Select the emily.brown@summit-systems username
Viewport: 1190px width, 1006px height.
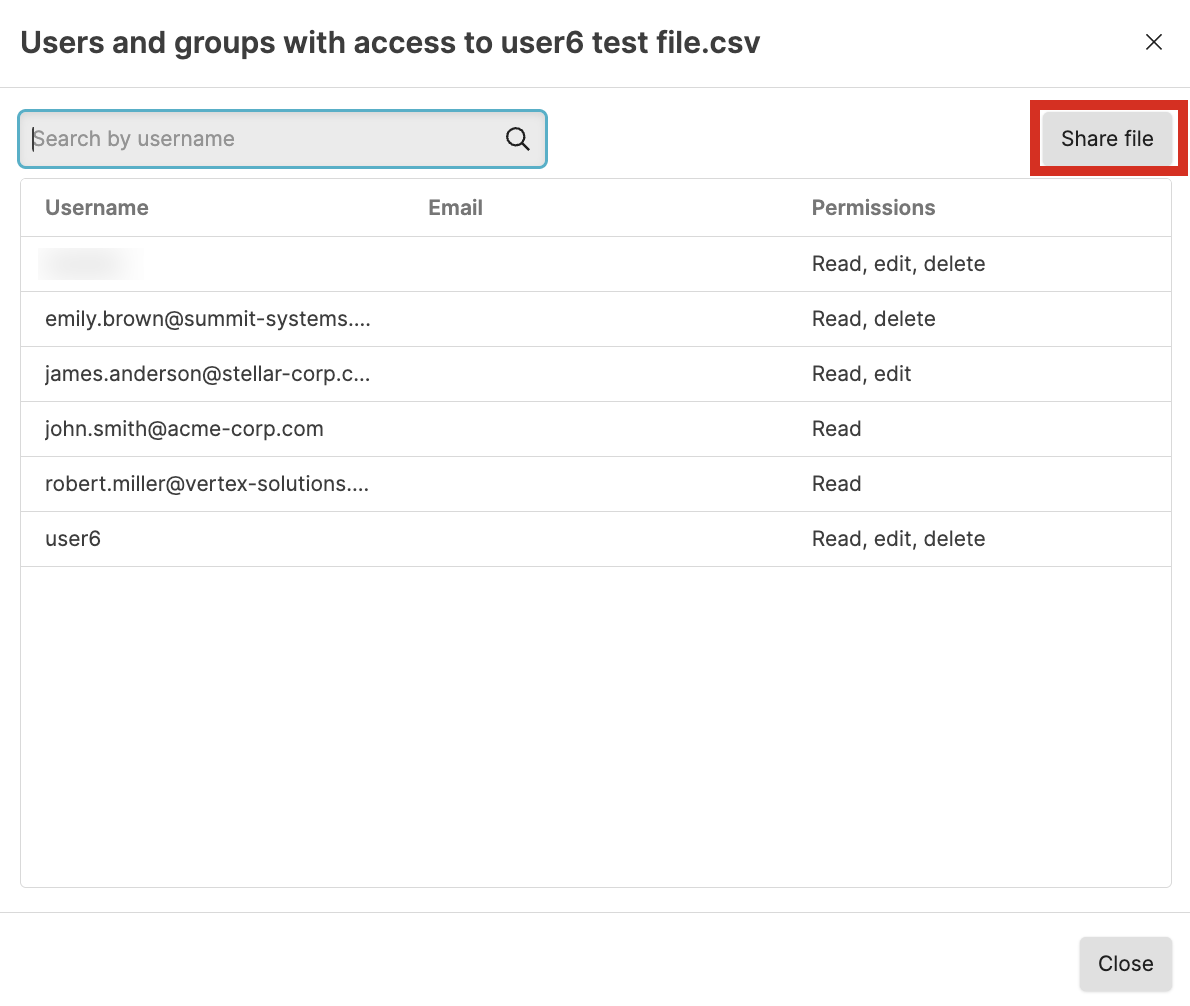point(207,319)
